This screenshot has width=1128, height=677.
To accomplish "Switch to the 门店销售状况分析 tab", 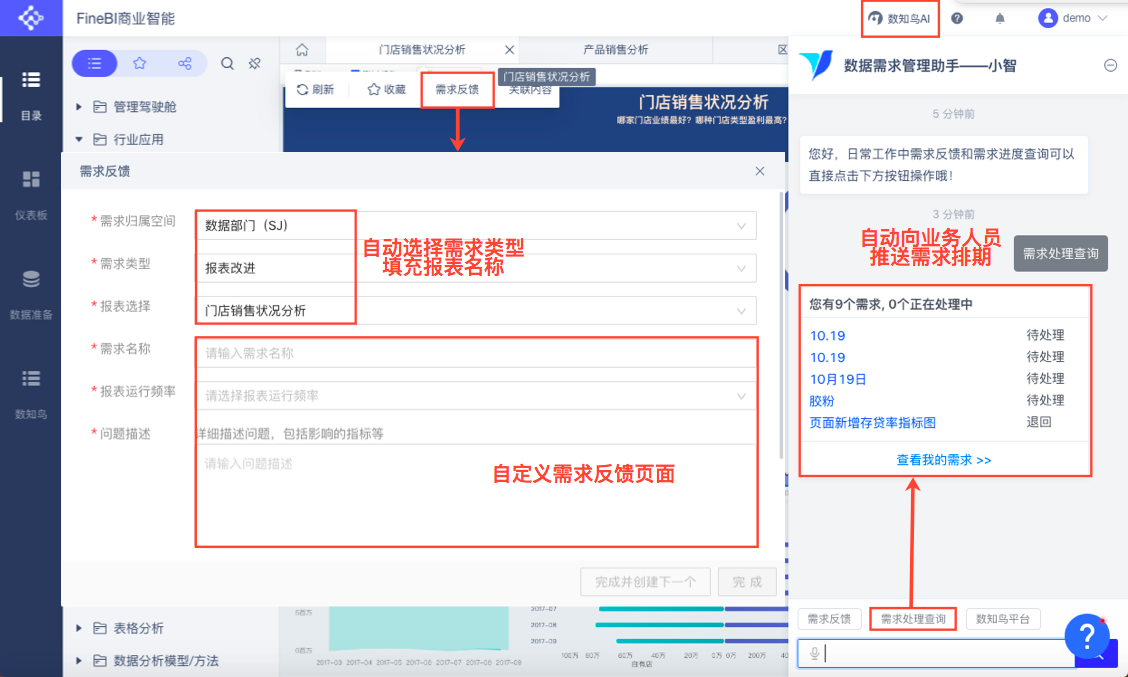I will 422,50.
